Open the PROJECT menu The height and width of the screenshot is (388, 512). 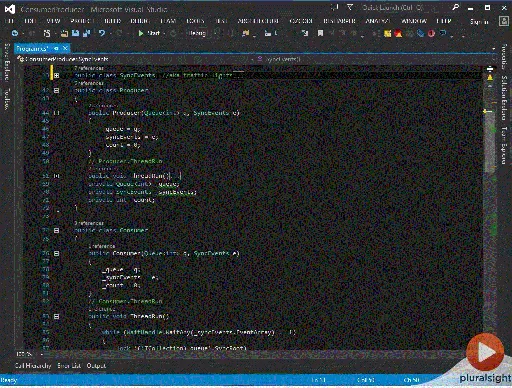coord(82,21)
